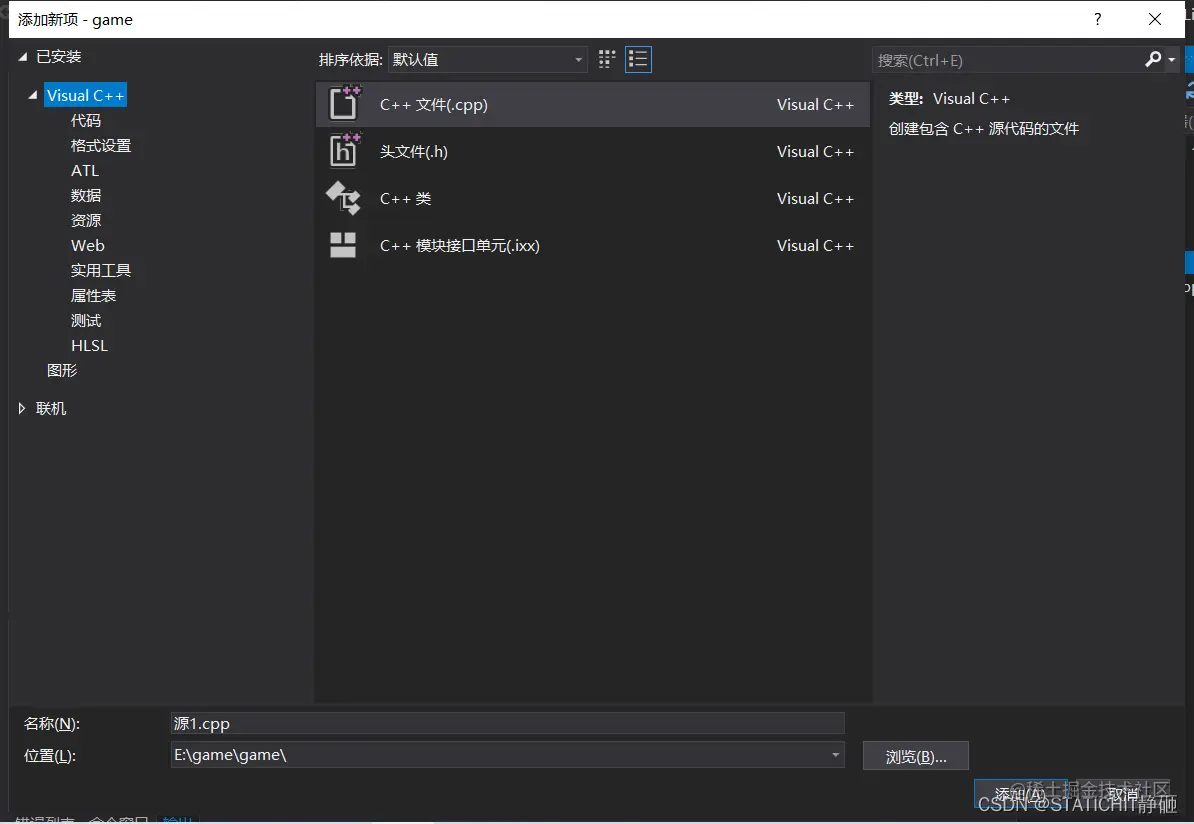Choose the C++ 文件(.cpp) template row
Image resolution: width=1194 pixels, height=824 pixels.
[x=592, y=104]
